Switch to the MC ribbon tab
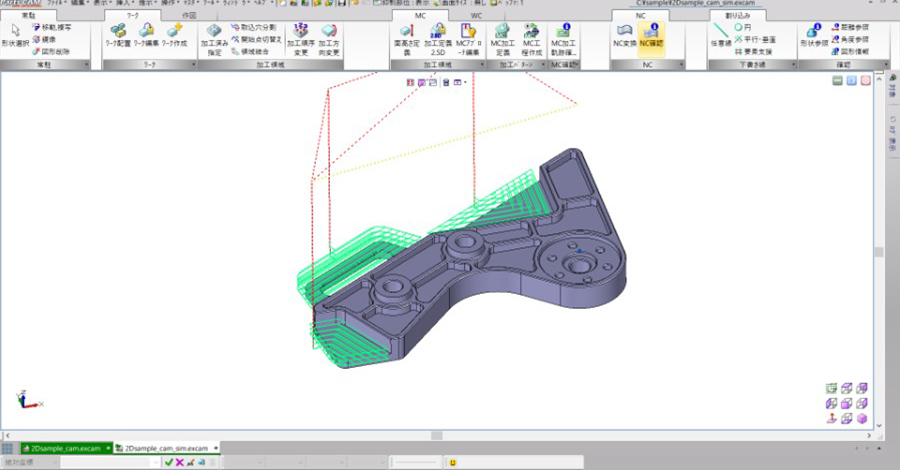Viewport: 900px width, 470px height. [421, 15]
